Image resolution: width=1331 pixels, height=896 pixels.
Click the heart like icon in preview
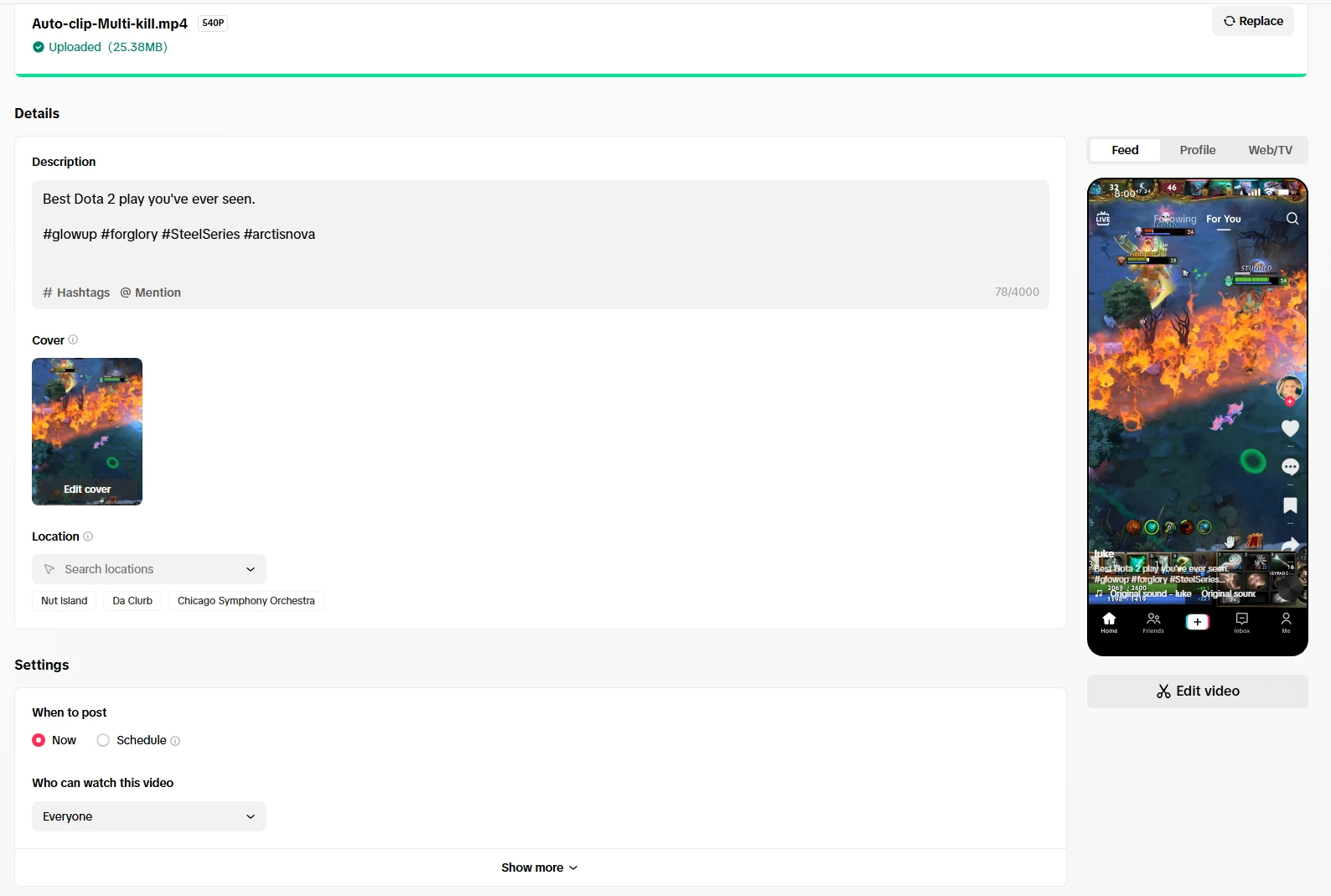[1290, 428]
